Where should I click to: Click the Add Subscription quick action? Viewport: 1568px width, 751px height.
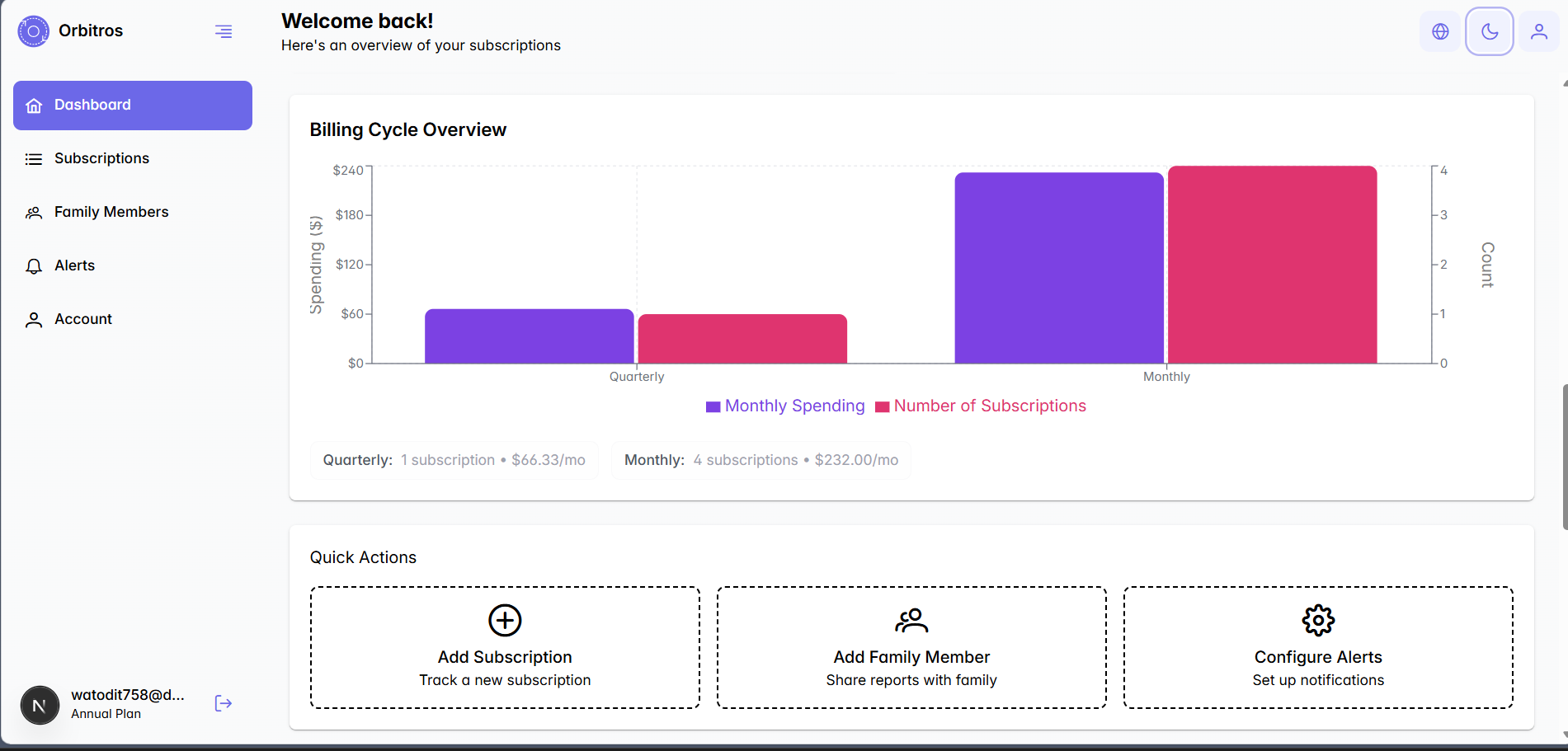tap(505, 648)
